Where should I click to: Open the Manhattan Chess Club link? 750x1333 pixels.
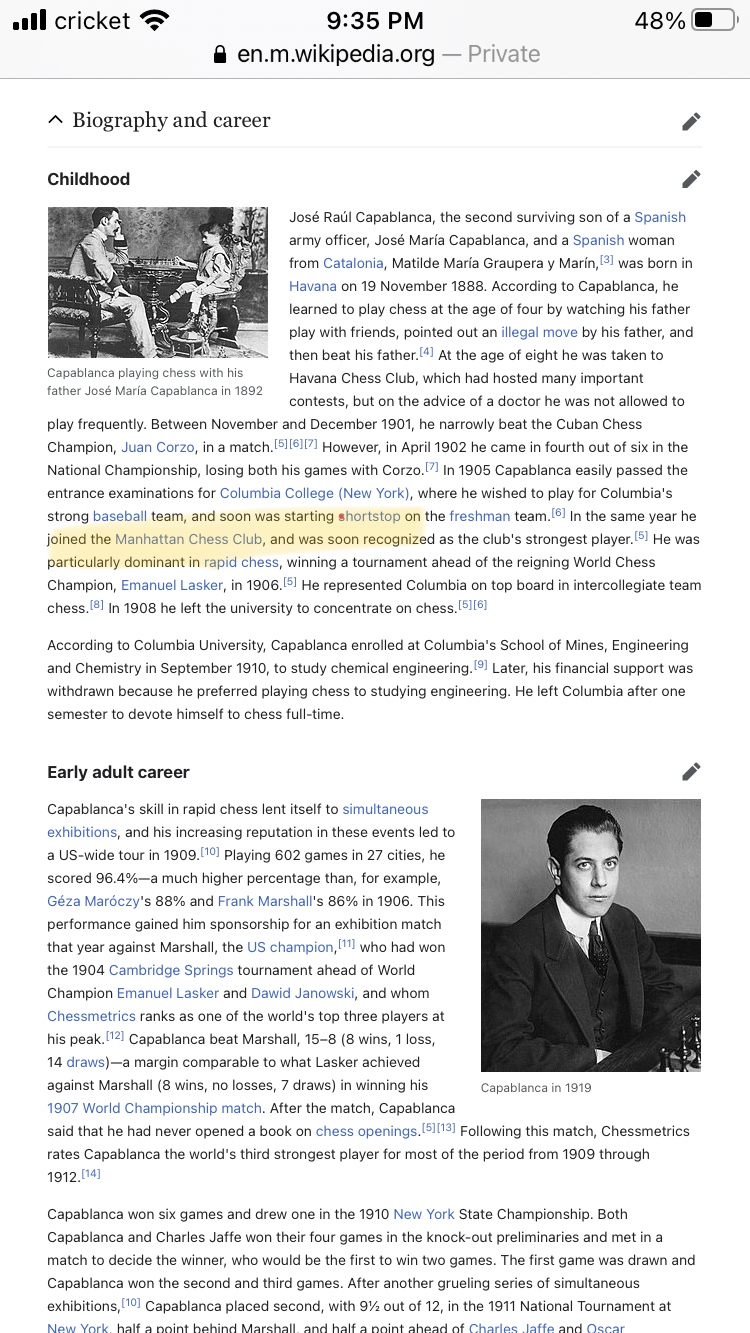[x=188, y=539]
